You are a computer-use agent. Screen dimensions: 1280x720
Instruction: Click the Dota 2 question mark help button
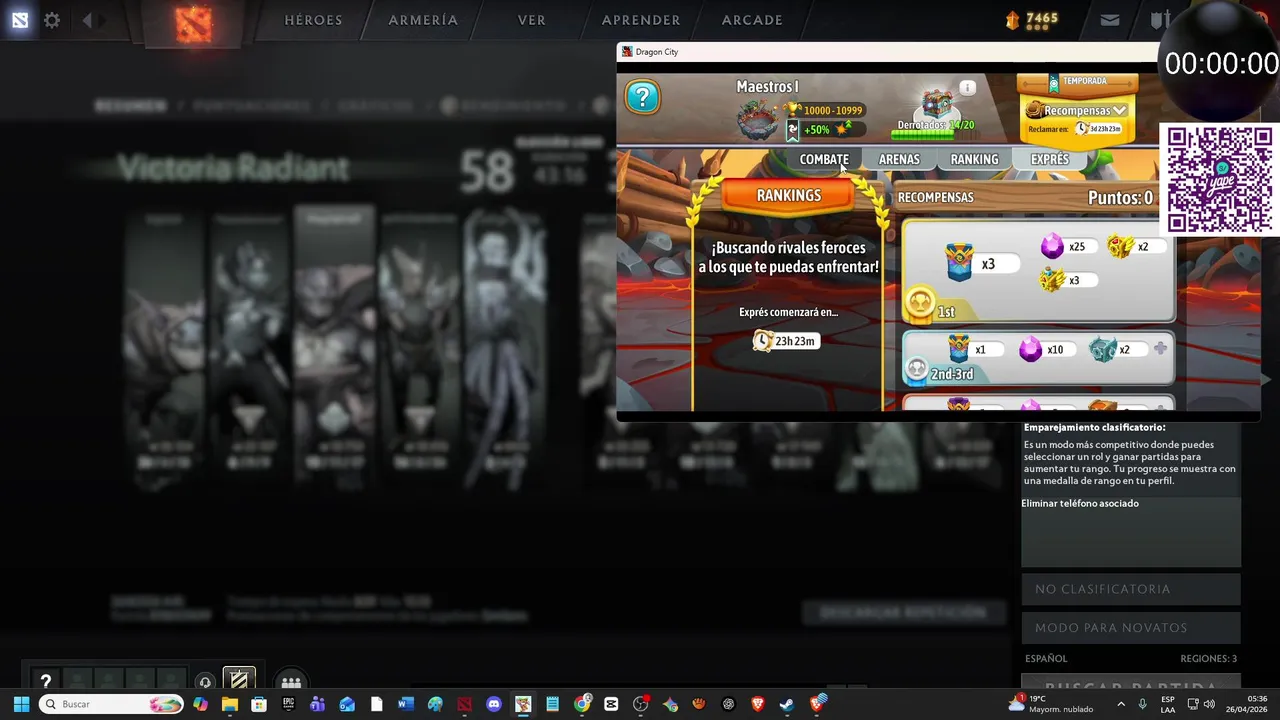pyautogui.click(x=45, y=682)
